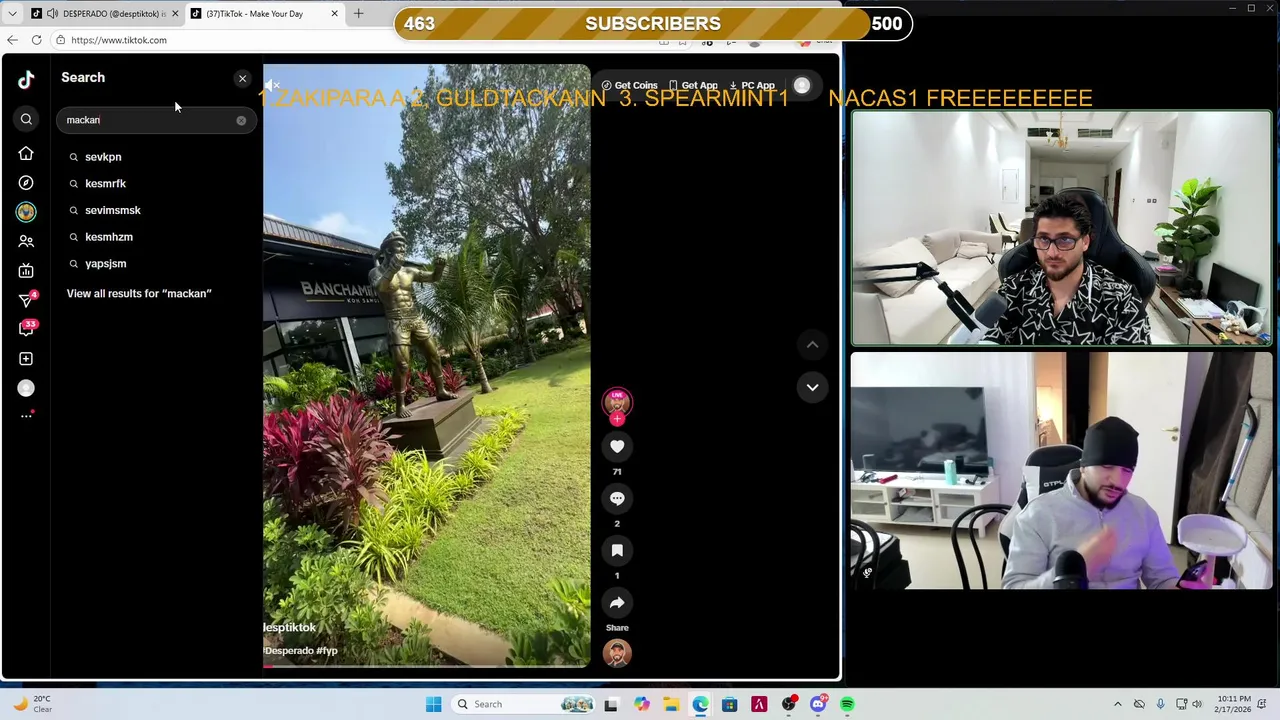The height and width of the screenshot is (720, 1280).
Task: Click the #Desperado hashtag in caption
Action: (x=289, y=651)
